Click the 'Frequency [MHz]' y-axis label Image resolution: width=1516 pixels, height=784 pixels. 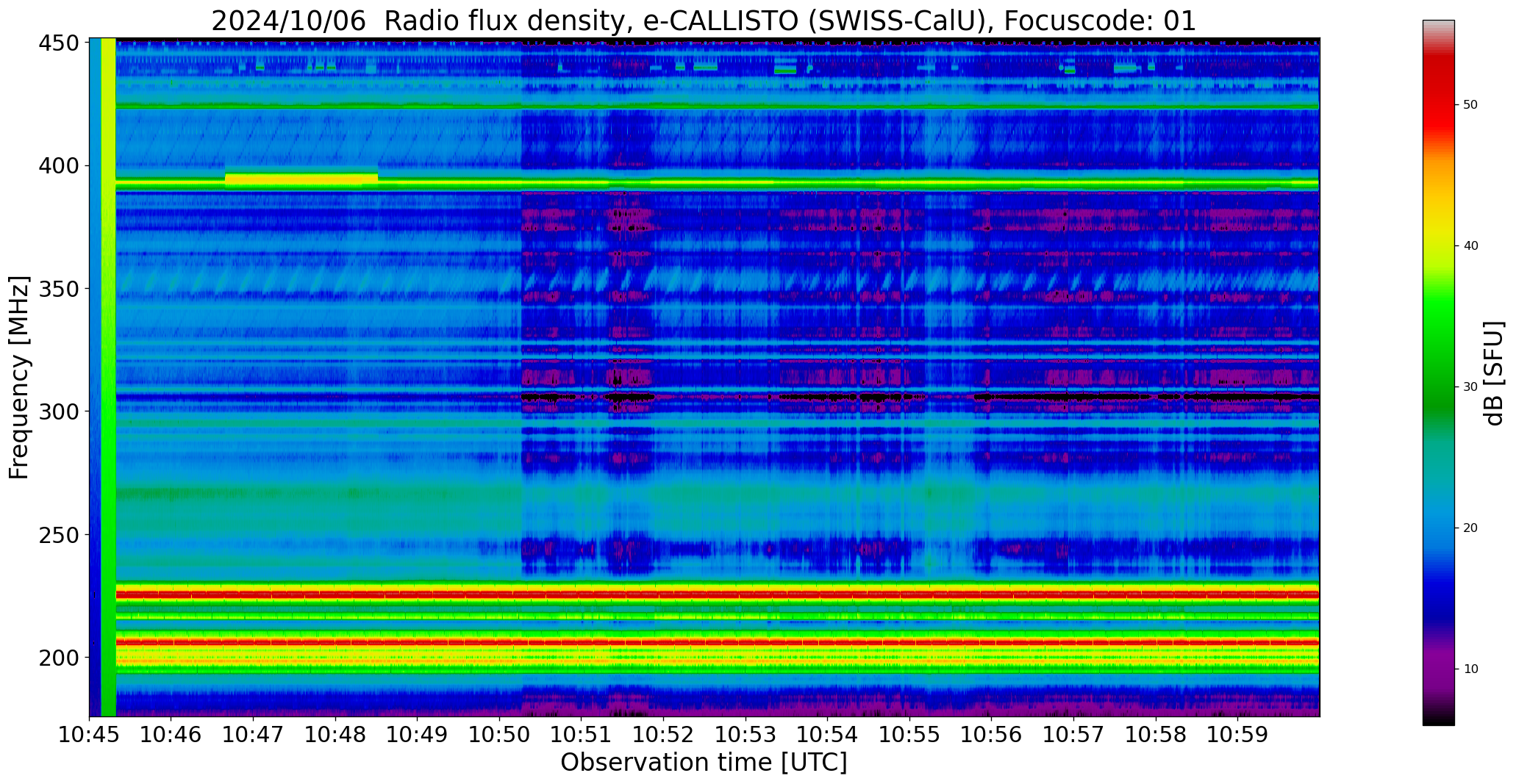(x=20, y=378)
